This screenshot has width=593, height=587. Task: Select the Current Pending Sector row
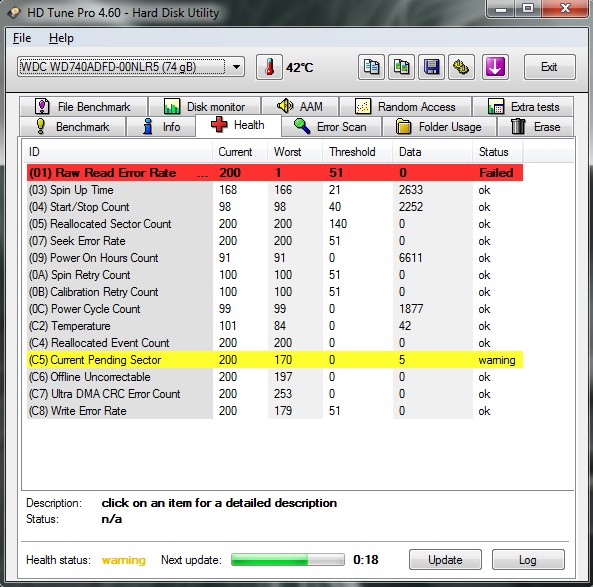[275, 360]
